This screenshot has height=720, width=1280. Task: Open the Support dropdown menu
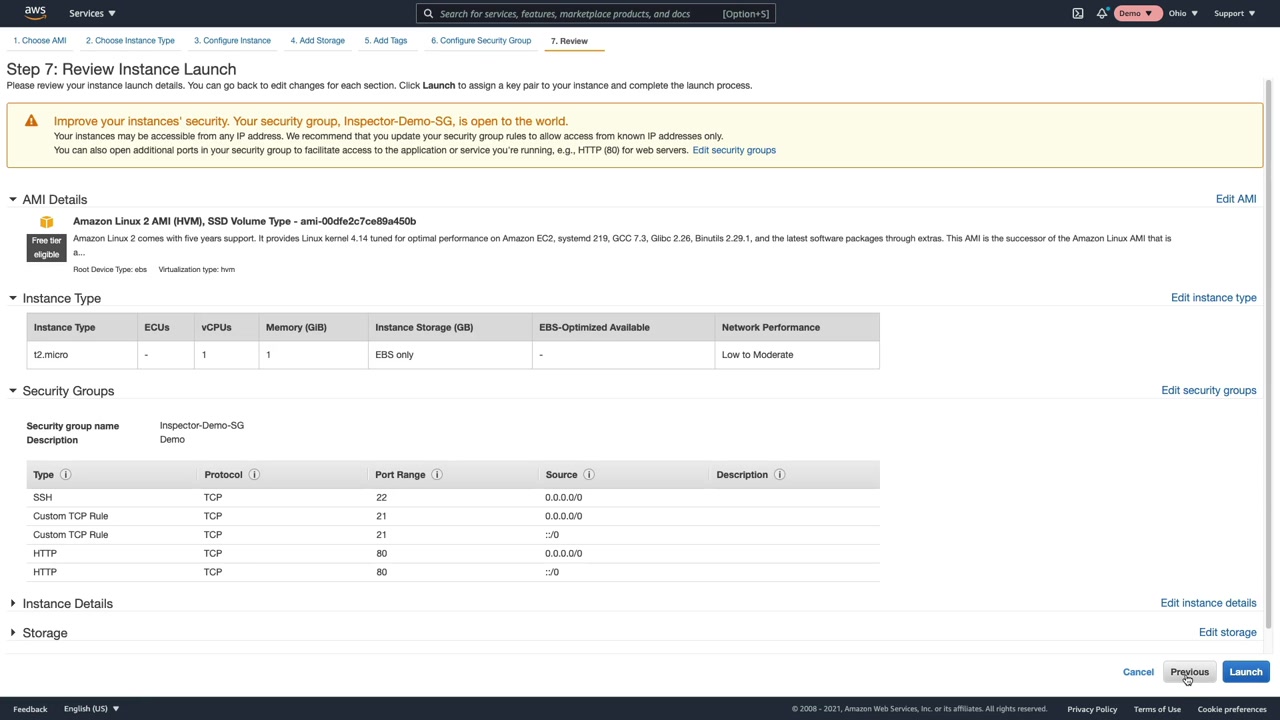[x=1234, y=13]
